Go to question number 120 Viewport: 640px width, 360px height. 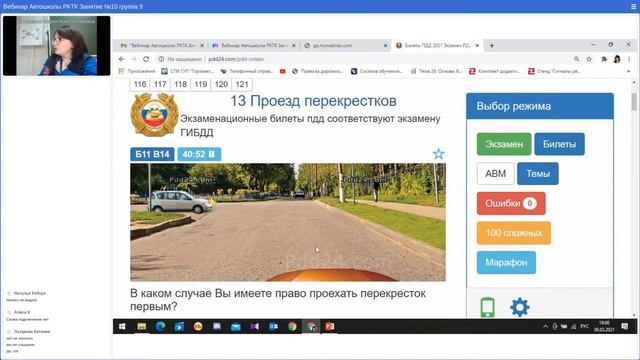[x=221, y=84]
